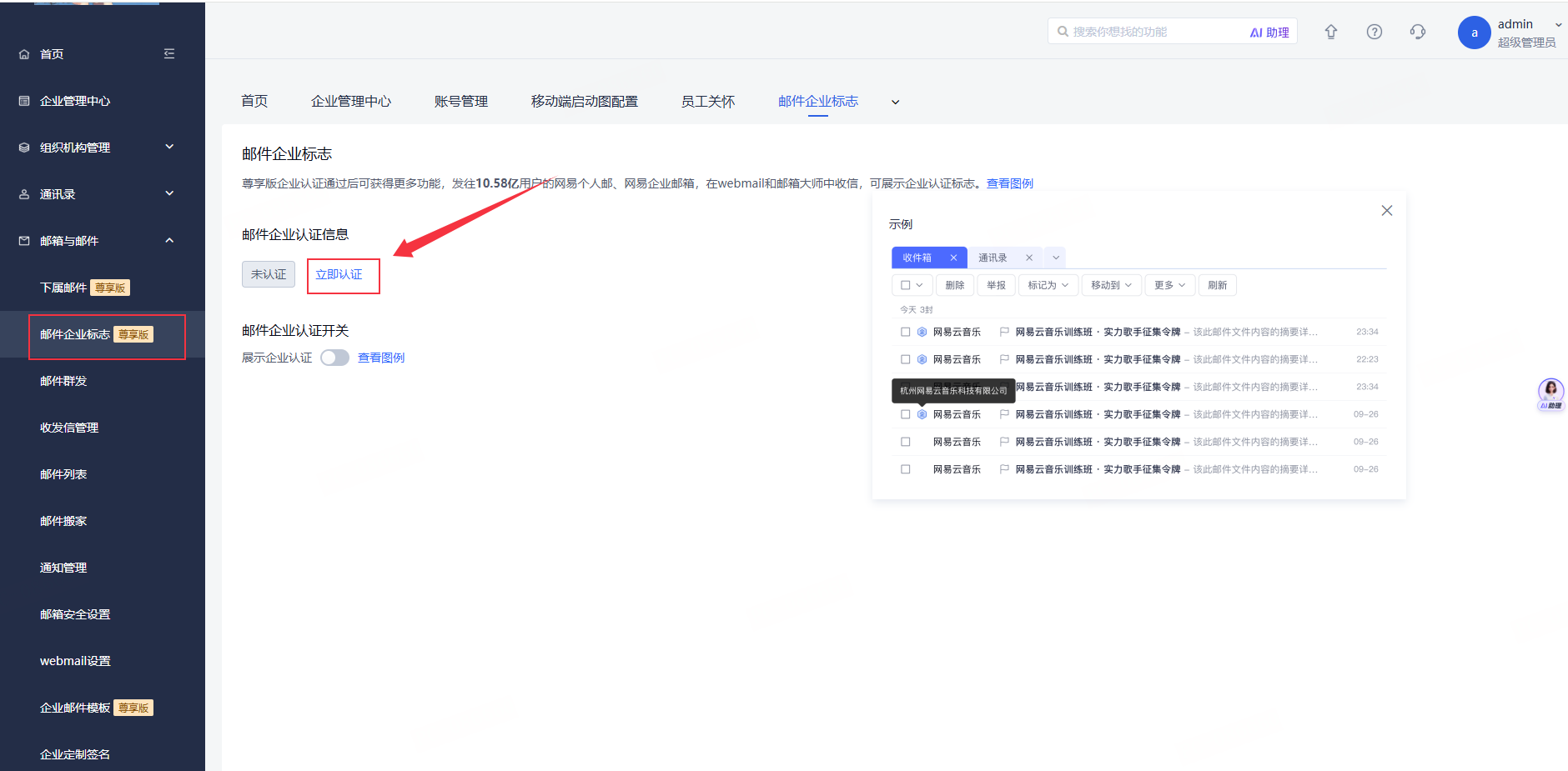The image size is (1568, 771).
Task: Close the 通讯录 tab in example
Action: point(1029,258)
